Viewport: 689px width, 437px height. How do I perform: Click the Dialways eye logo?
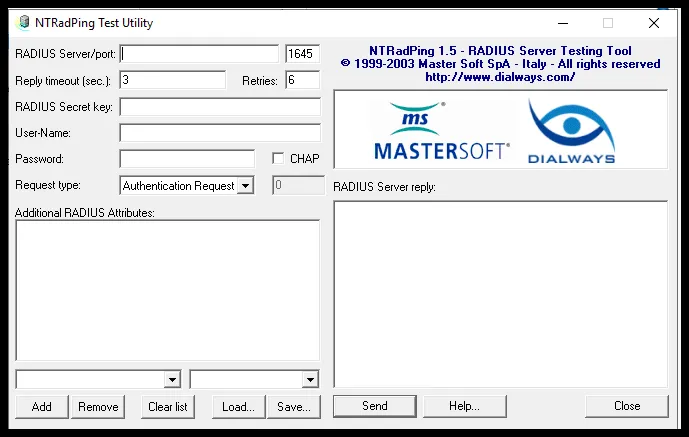571,132
